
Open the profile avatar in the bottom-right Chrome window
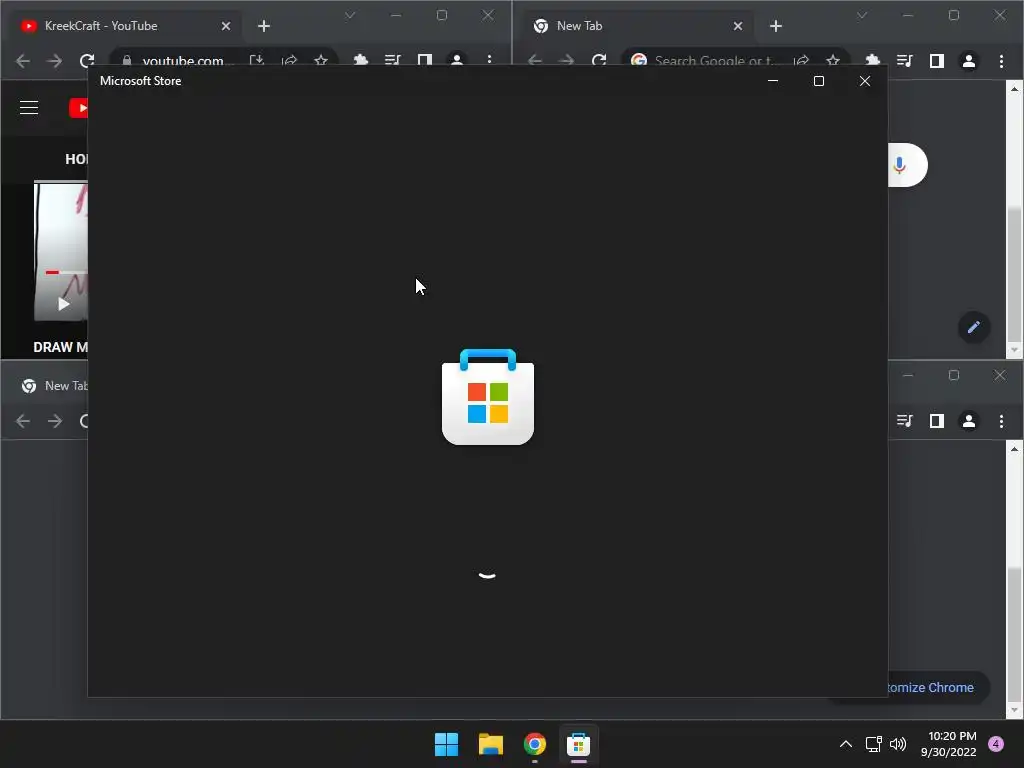click(x=968, y=421)
